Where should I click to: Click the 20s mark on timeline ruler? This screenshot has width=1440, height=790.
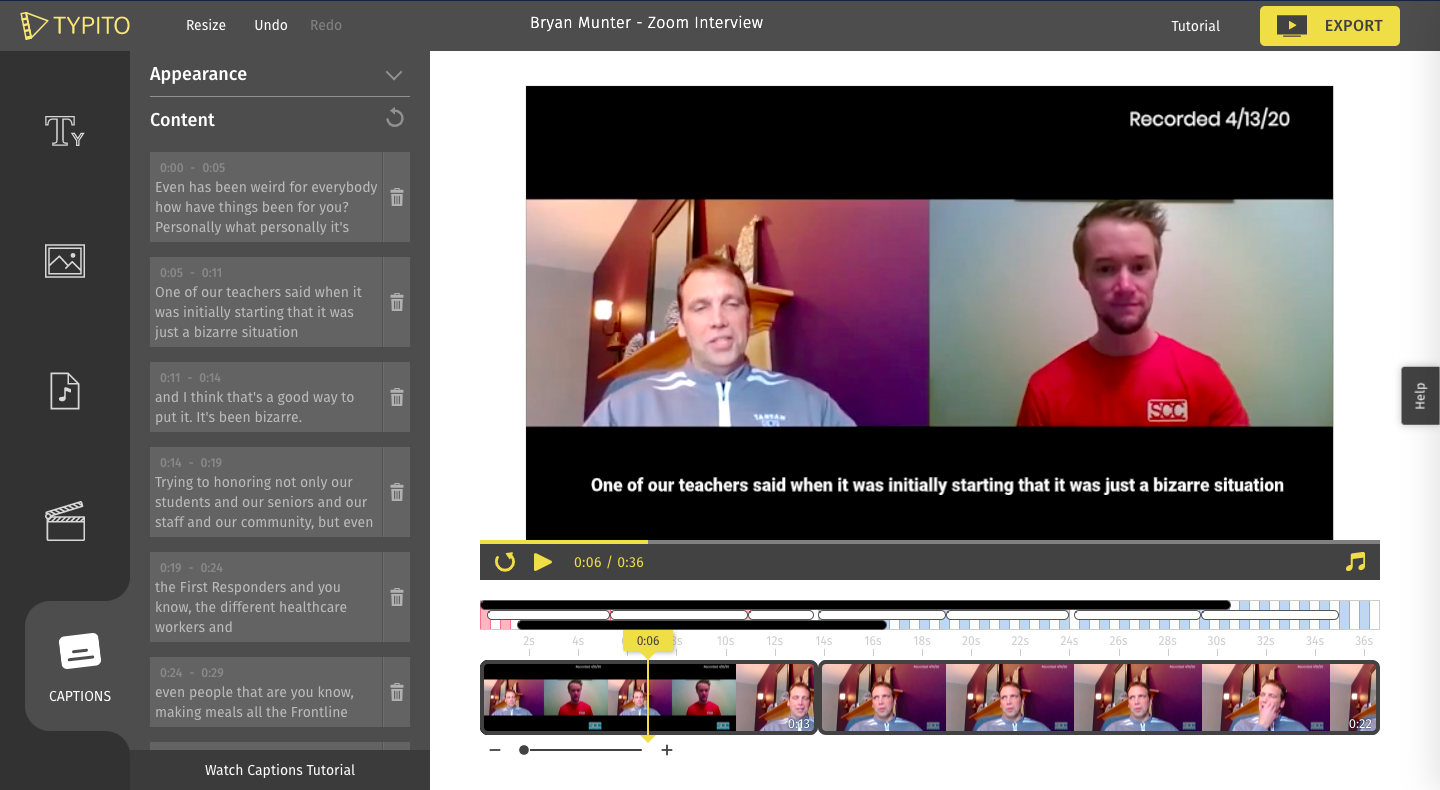click(x=970, y=641)
